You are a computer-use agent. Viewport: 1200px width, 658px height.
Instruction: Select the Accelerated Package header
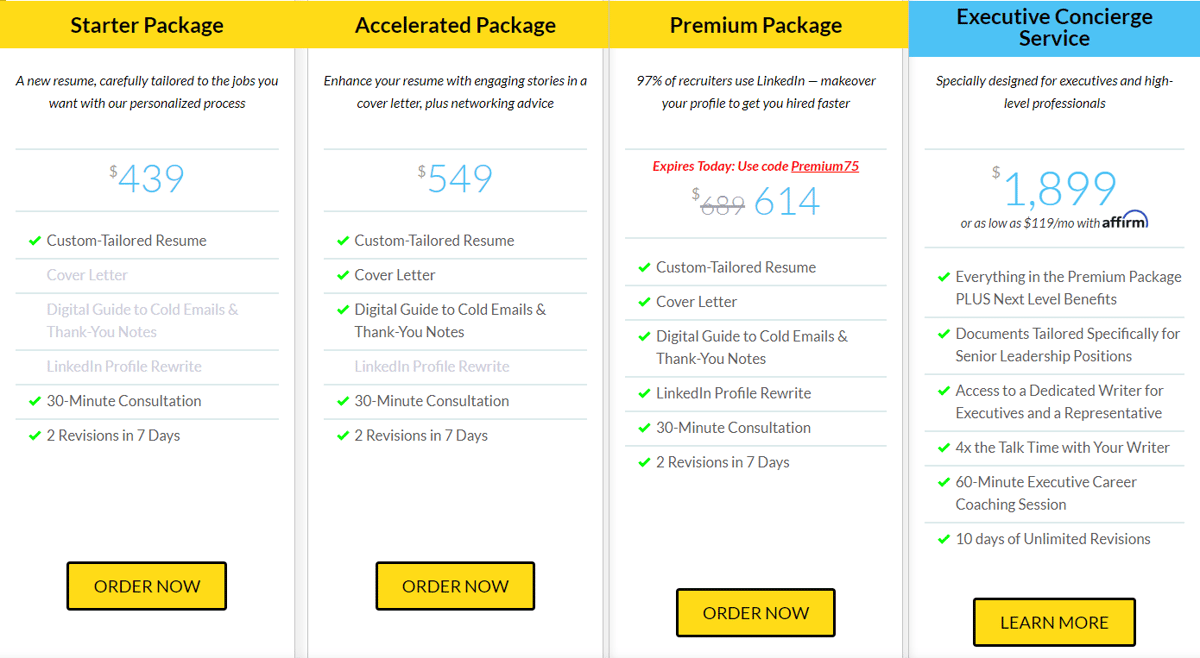tap(455, 25)
